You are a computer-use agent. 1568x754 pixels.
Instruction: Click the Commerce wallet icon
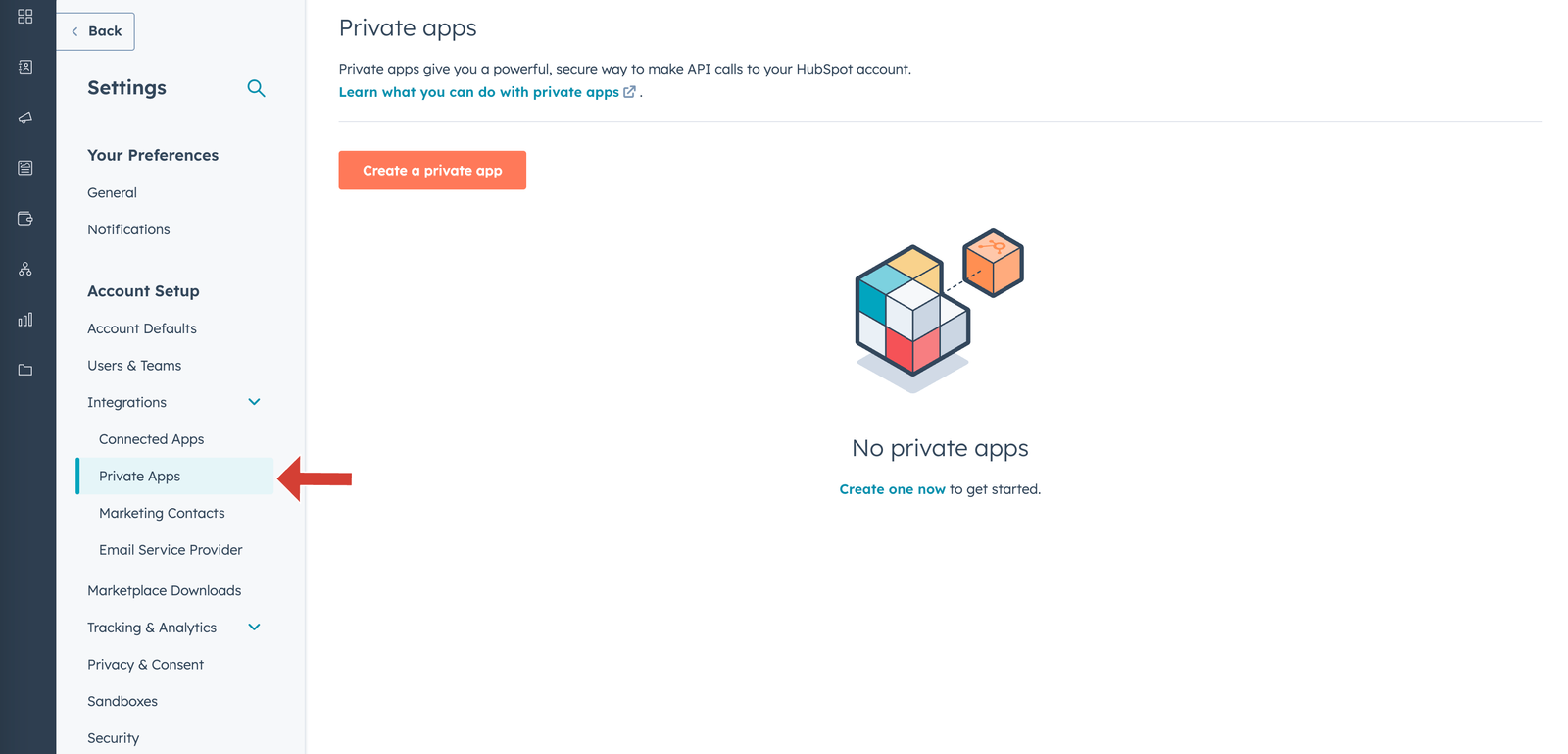coord(24,218)
